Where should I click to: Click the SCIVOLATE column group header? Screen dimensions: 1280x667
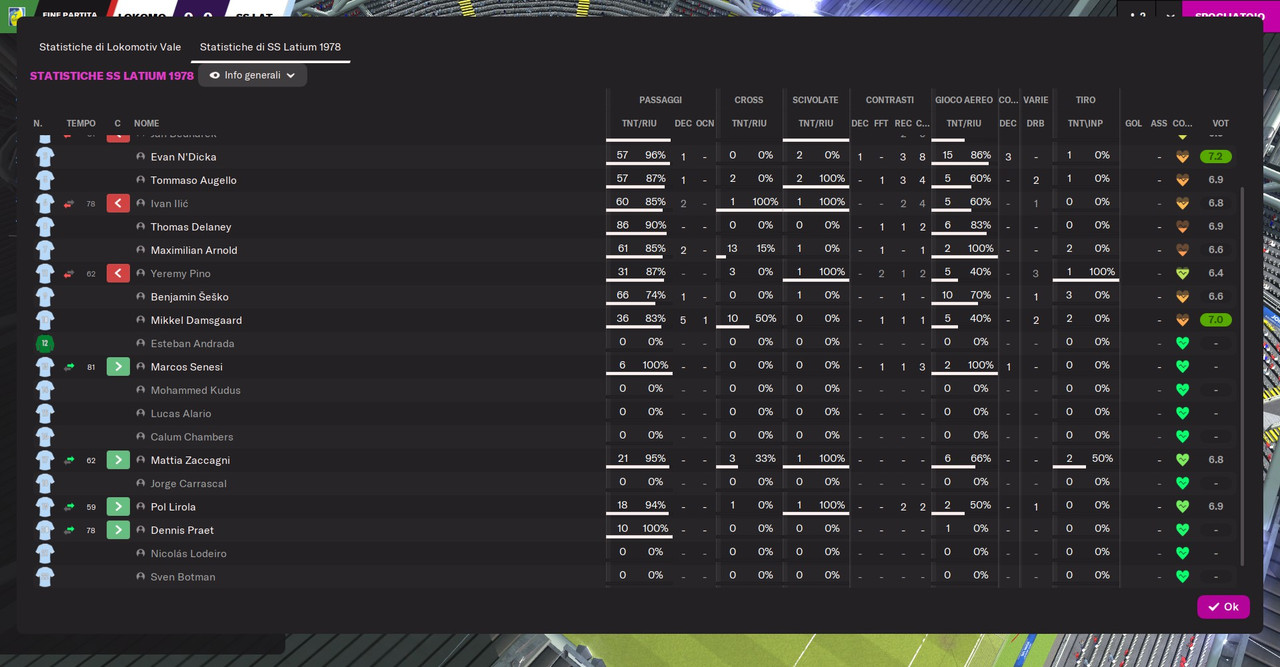tap(815, 100)
